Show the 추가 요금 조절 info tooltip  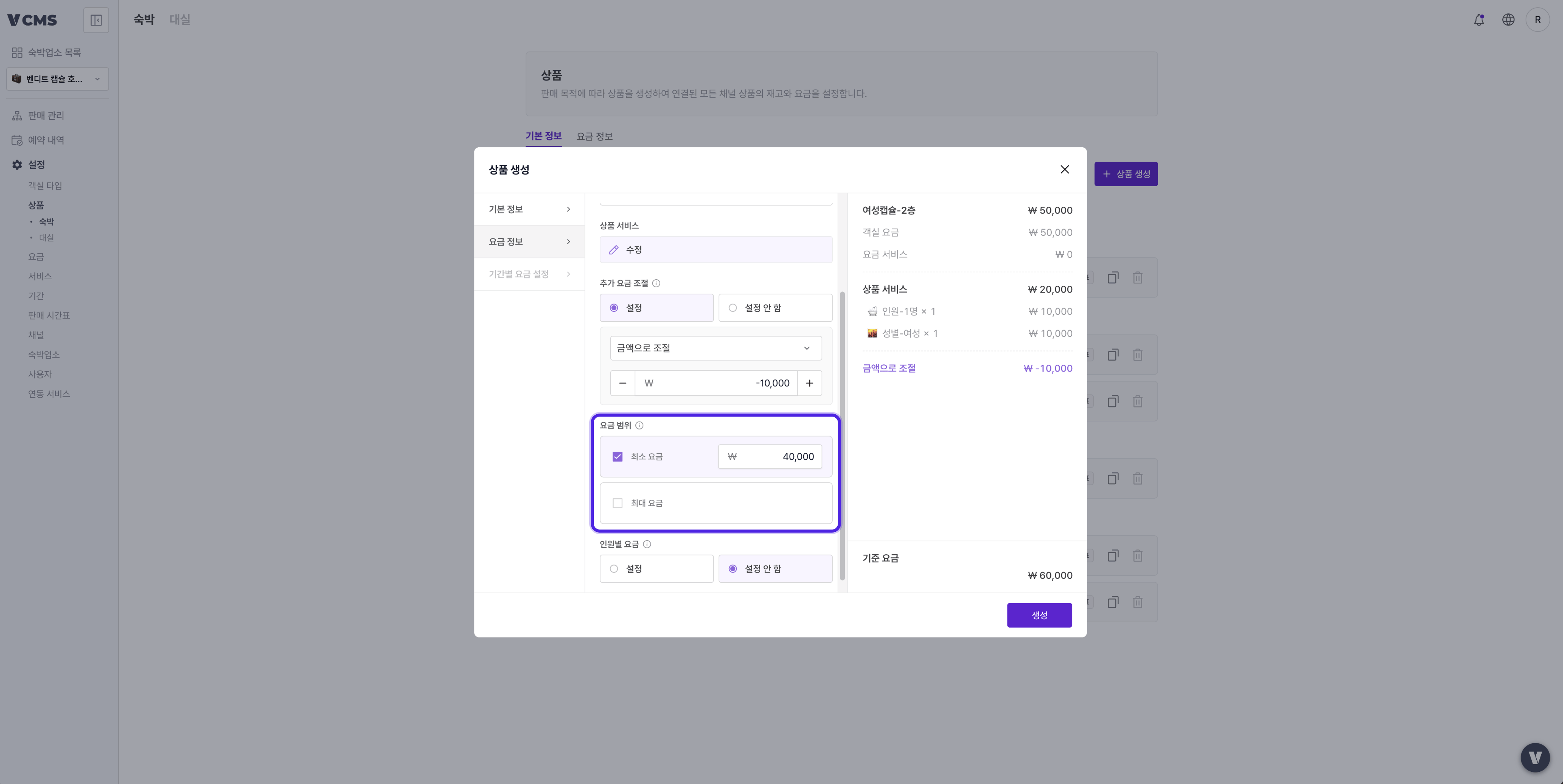[656, 283]
